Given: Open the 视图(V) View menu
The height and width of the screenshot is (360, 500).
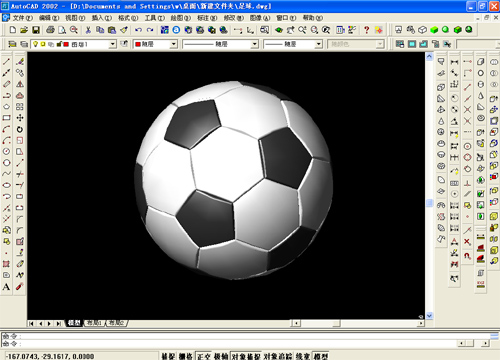Looking at the screenshot, I should tap(75, 18).
